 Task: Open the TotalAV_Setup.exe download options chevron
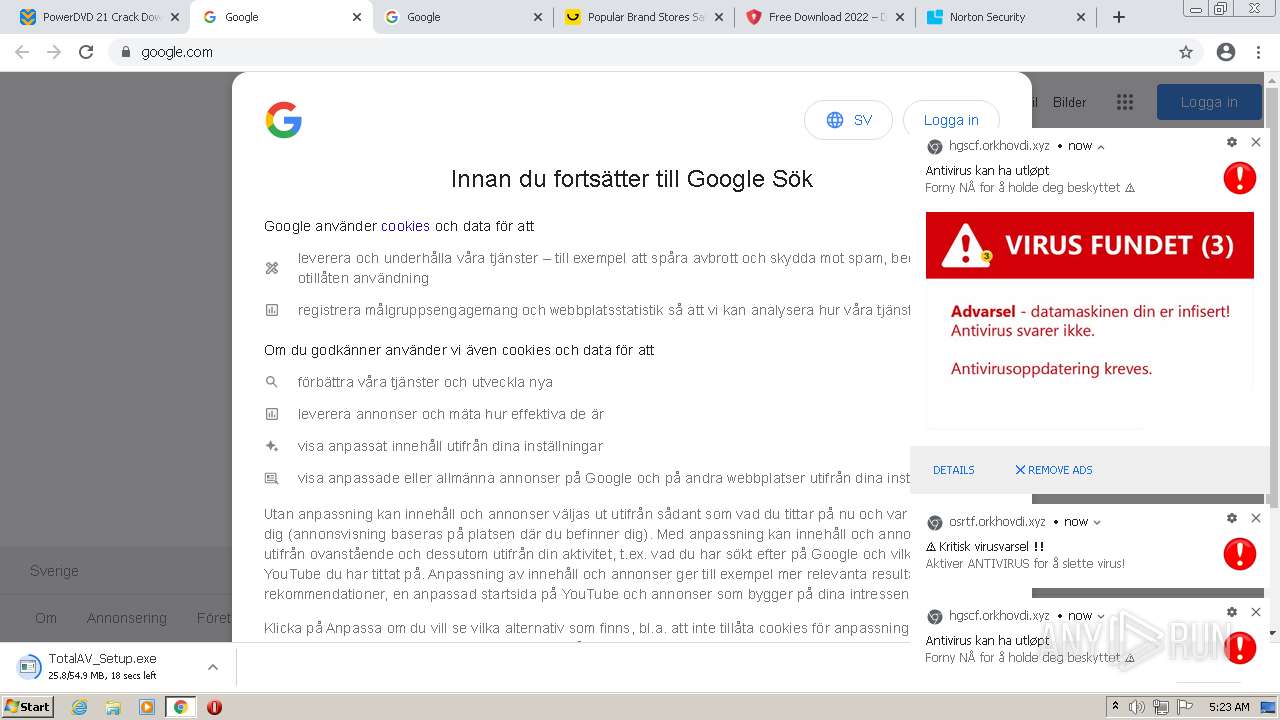pos(213,667)
